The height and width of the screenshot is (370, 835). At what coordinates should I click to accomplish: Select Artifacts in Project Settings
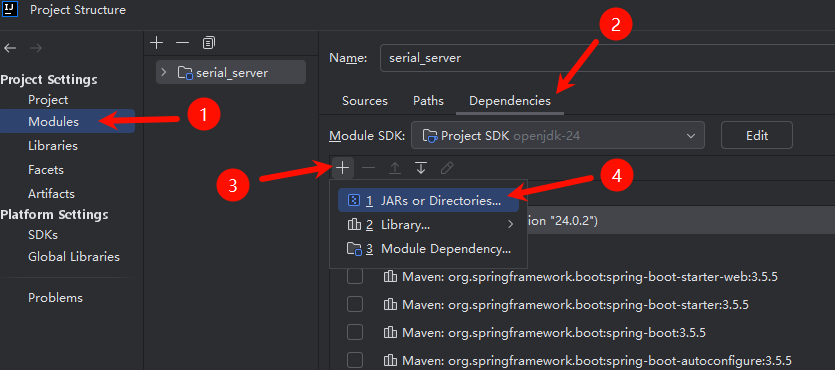(51, 194)
